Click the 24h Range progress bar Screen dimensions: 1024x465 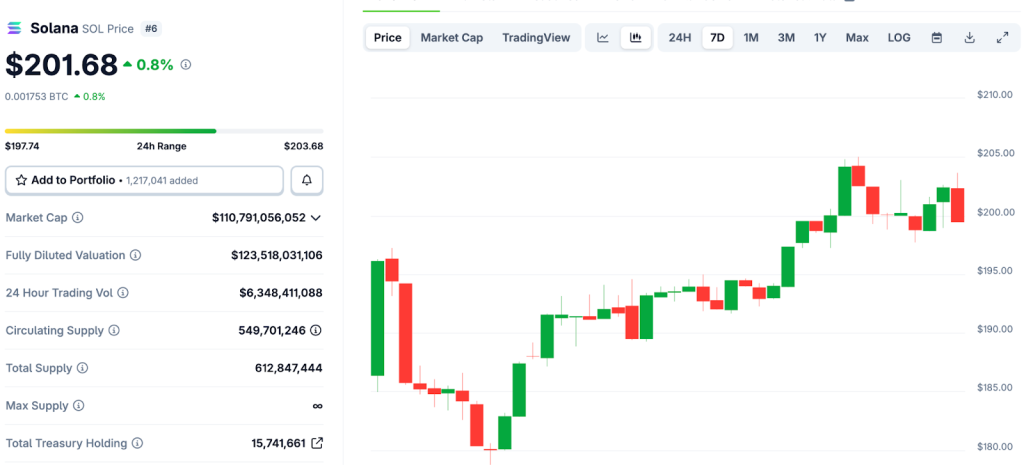pos(164,131)
